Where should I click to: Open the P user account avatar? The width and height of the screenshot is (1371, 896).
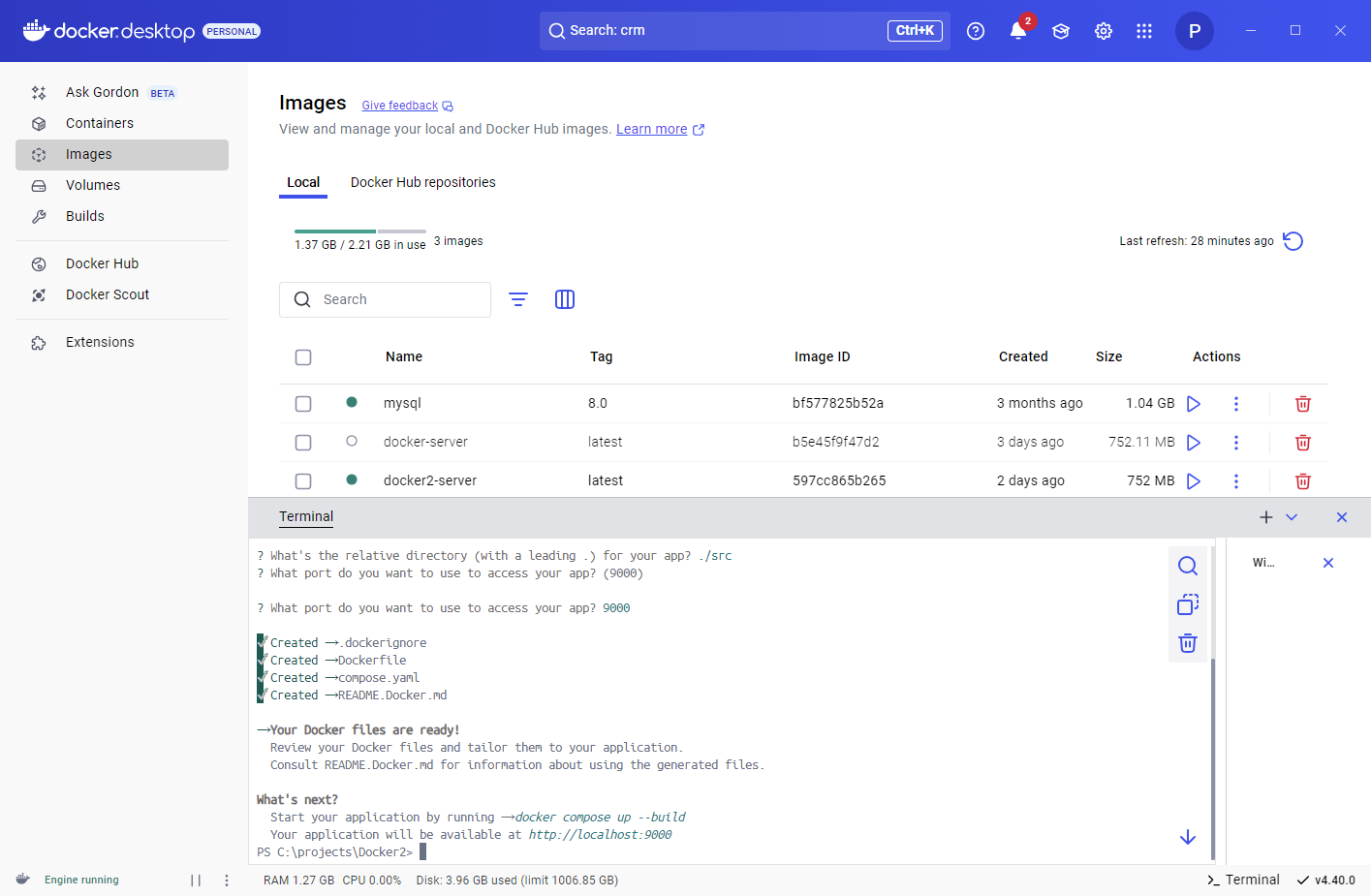pyautogui.click(x=1195, y=31)
